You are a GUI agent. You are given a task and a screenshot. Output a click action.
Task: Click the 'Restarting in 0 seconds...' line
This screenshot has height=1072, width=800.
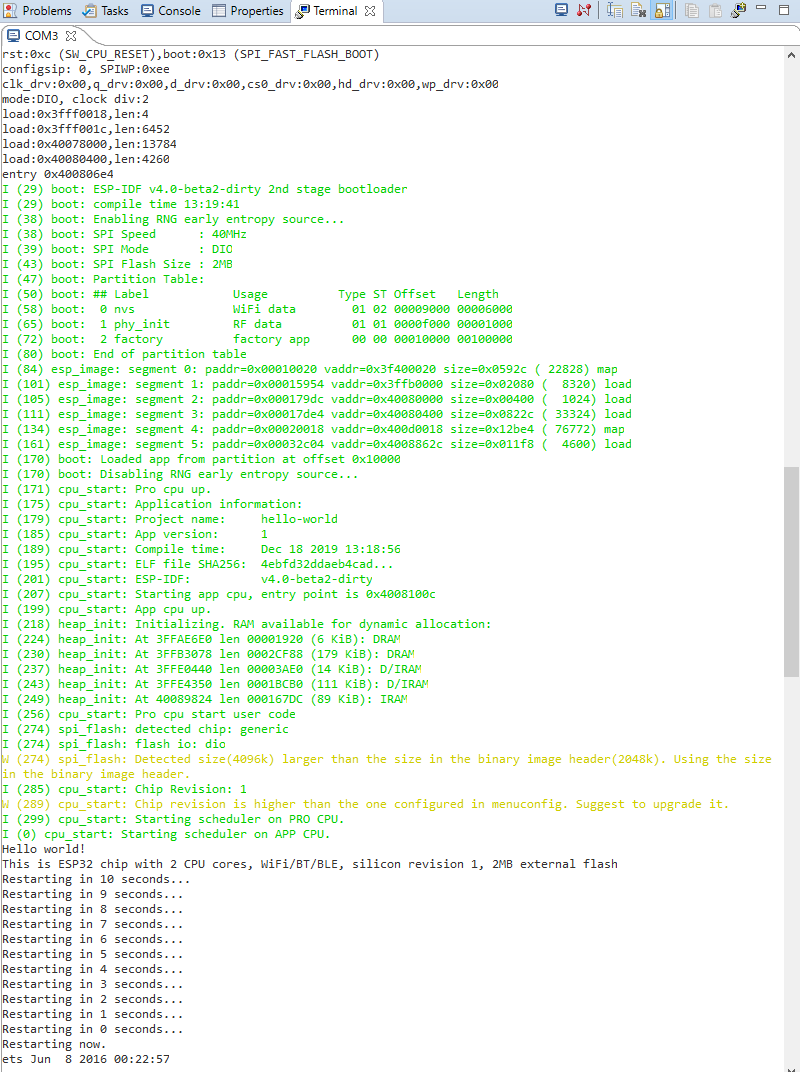(93, 1030)
